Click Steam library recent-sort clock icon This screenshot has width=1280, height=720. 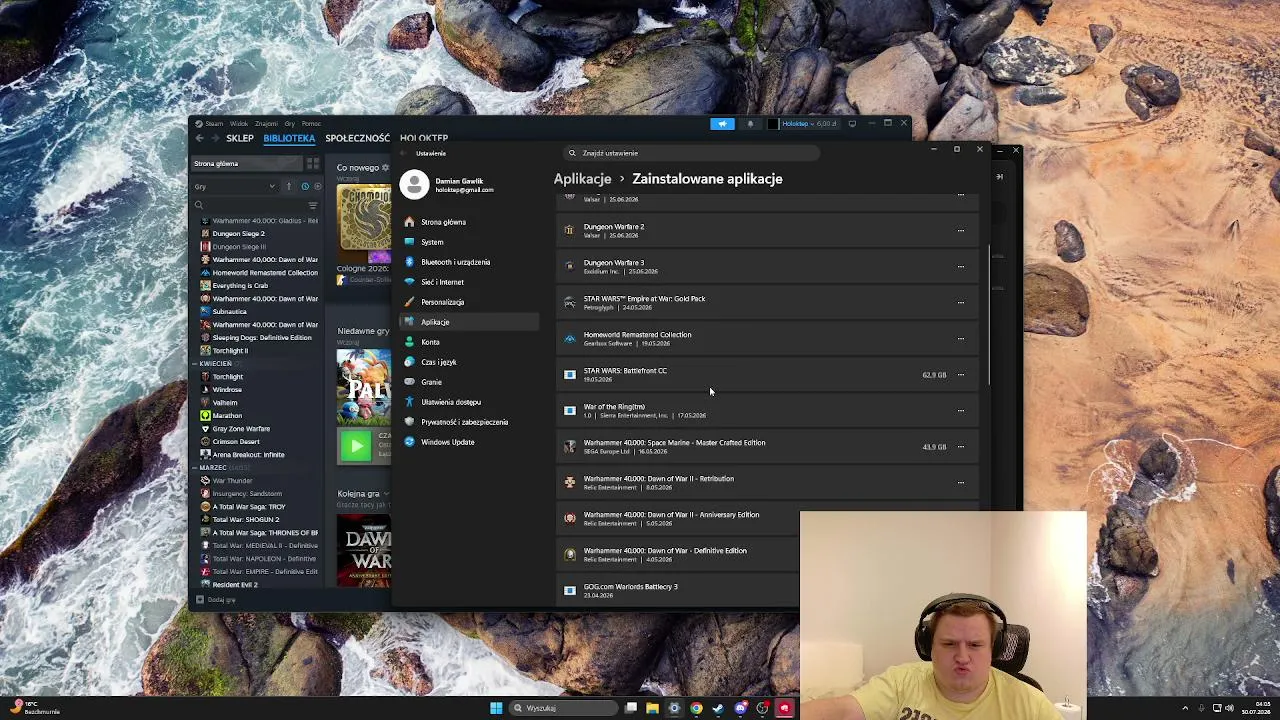(x=305, y=186)
